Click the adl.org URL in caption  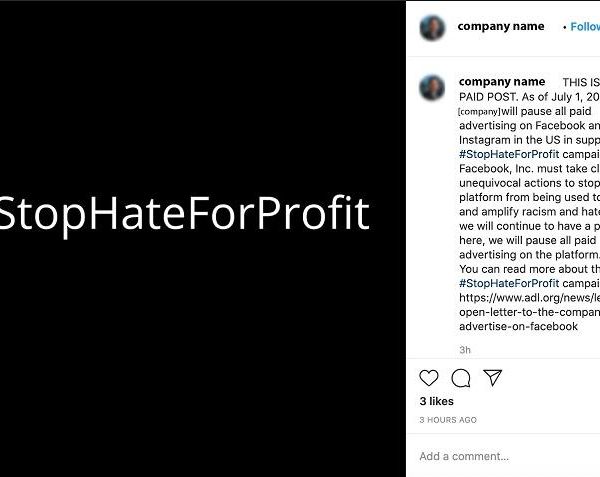tap(529, 298)
